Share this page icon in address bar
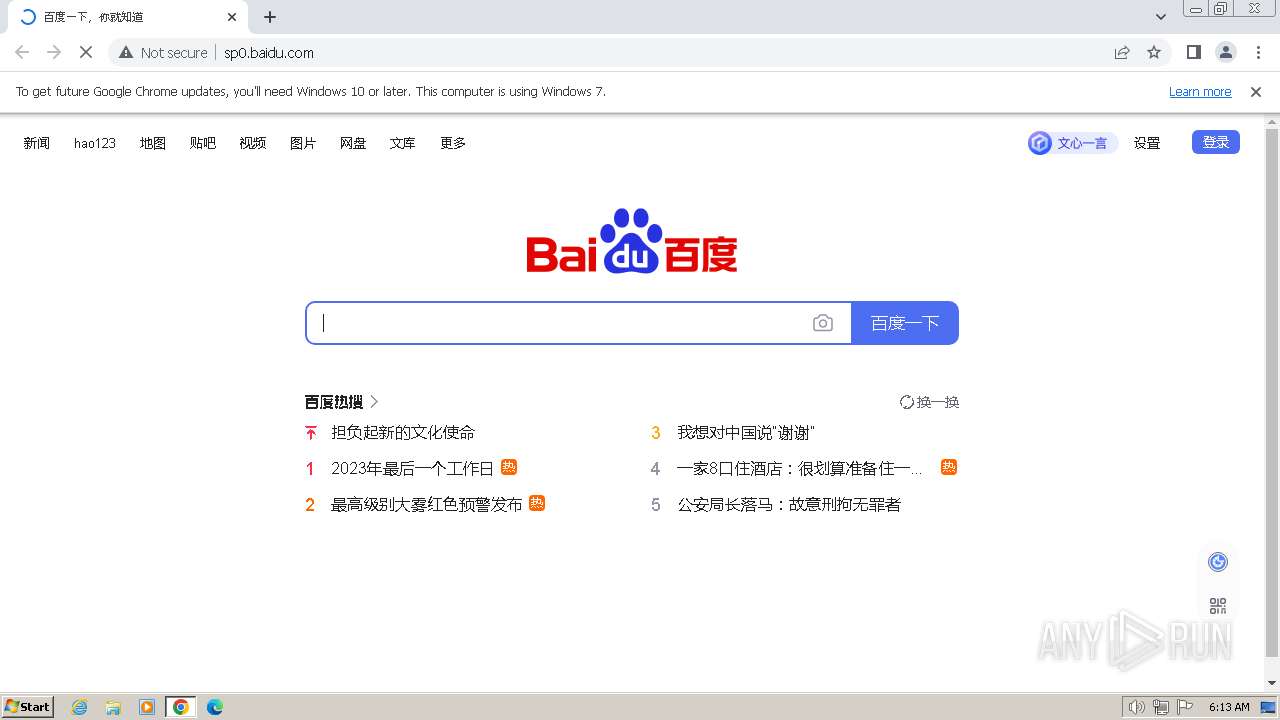Viewport: 1280px width, 720px height. [x=1122, y=52]
